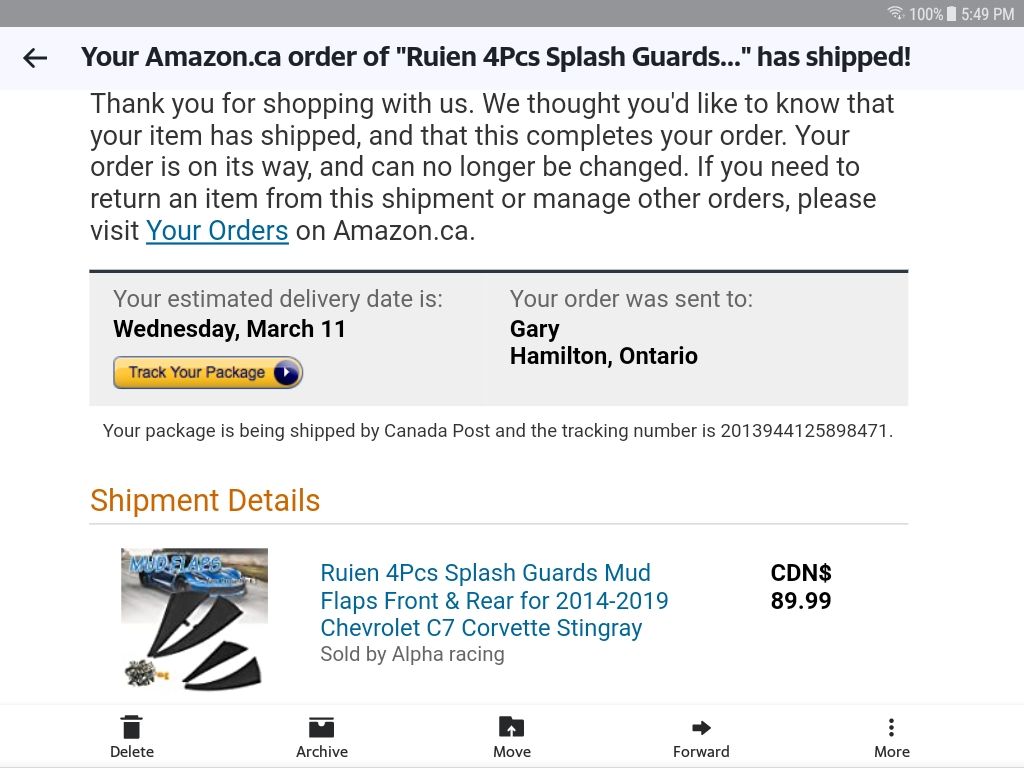
Task: Open the Ruien Splash Guards product link
Action: click(494, 600)
